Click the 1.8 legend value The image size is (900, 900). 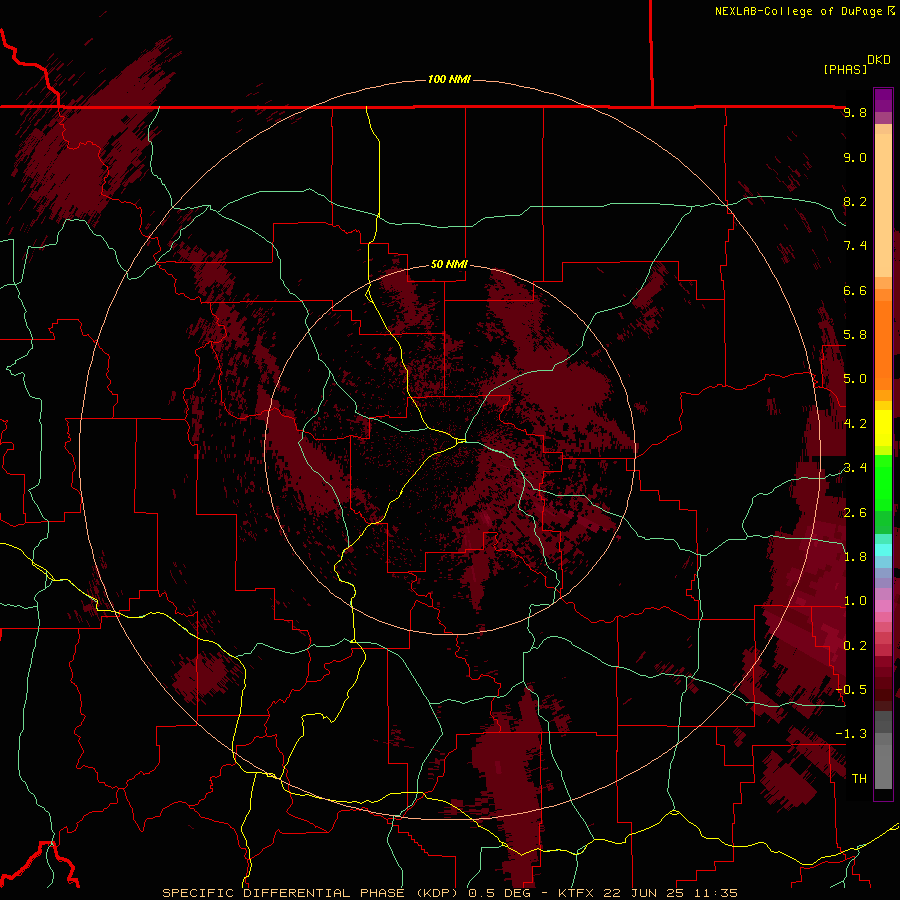pyautogui.click(x=855, y=557)
